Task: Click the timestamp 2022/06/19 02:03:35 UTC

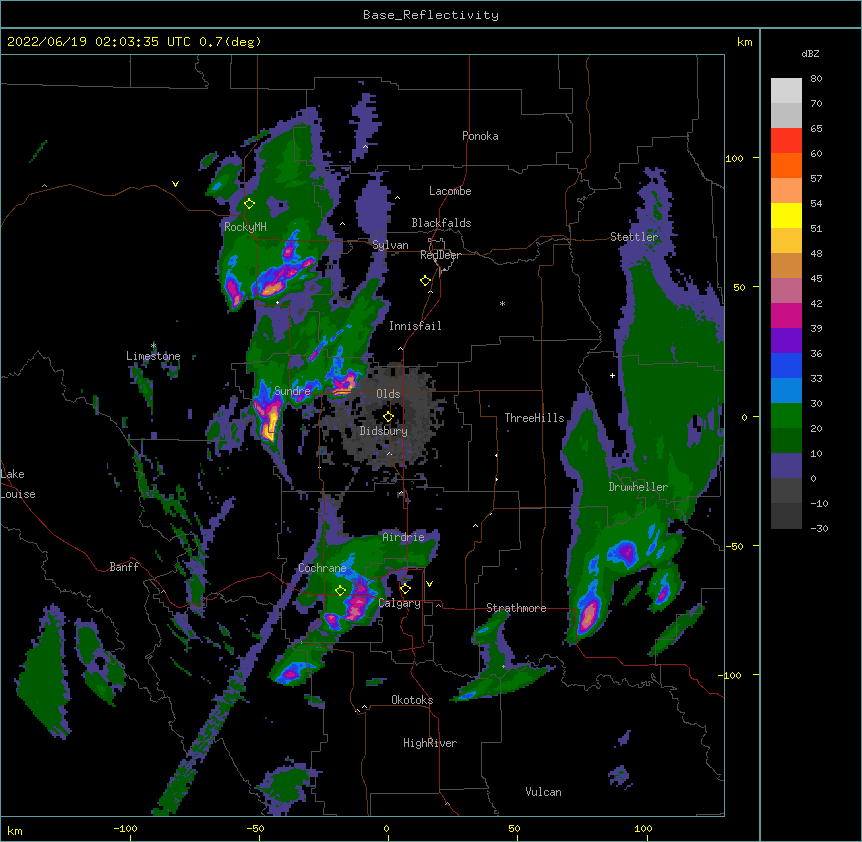Action: [x=99, y=42]
